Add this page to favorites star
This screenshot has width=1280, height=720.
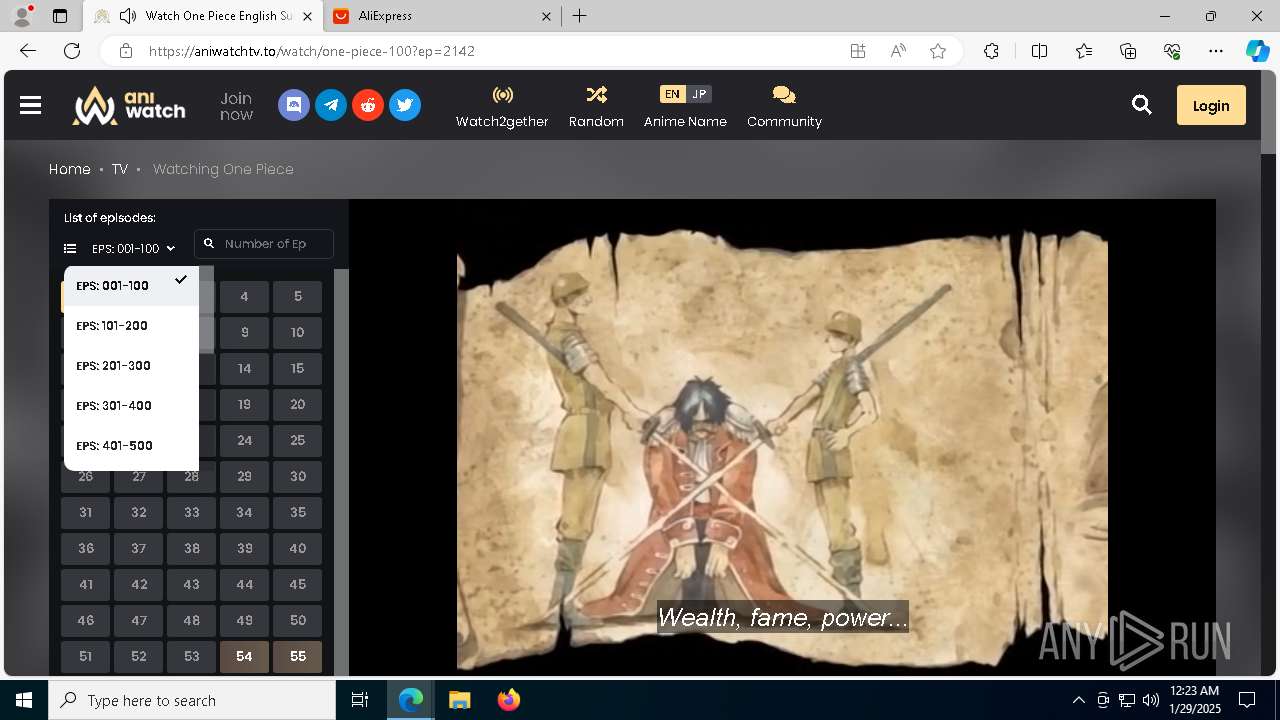pos(938,51)
